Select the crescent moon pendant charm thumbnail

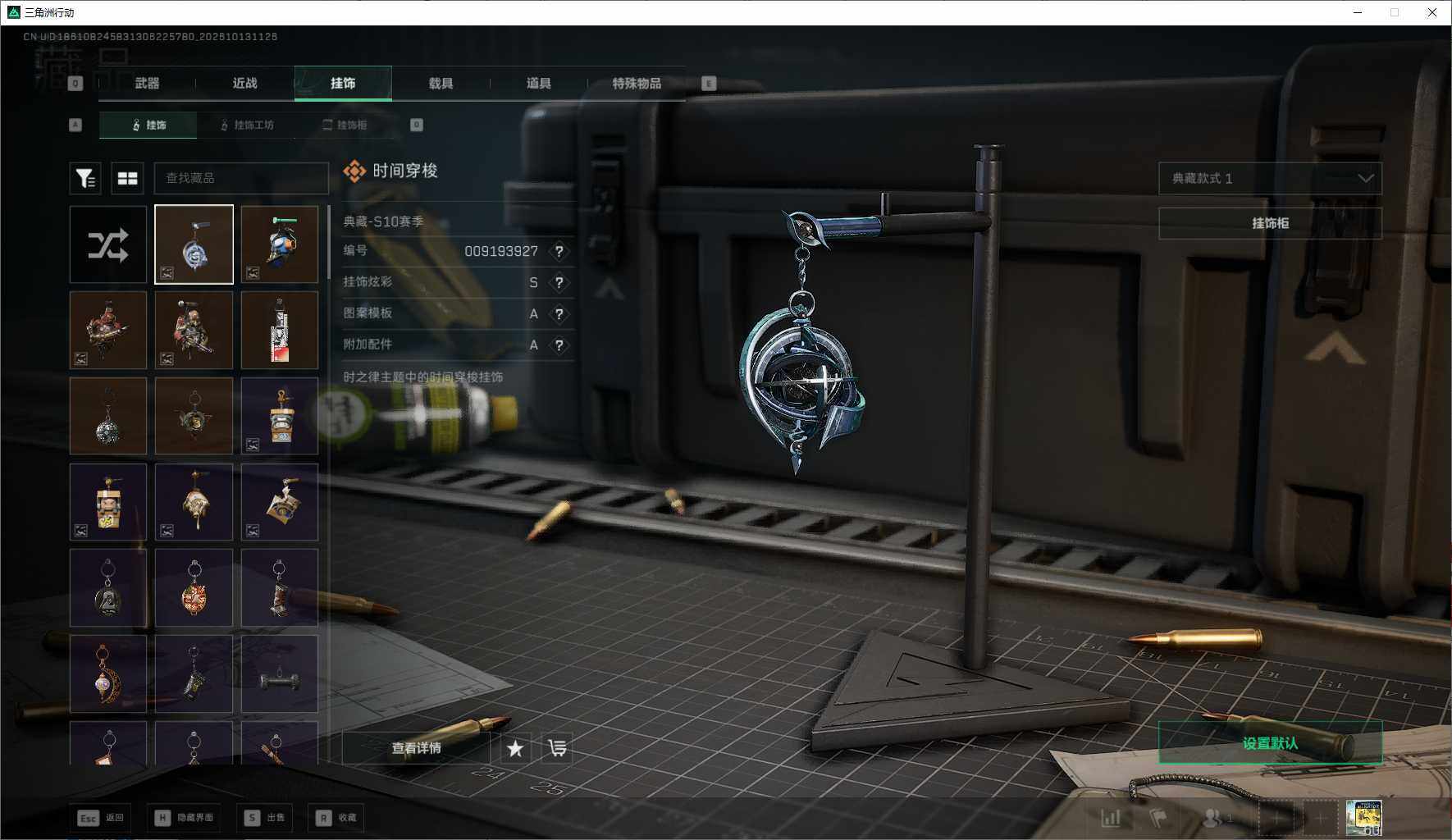click(108, 673)
